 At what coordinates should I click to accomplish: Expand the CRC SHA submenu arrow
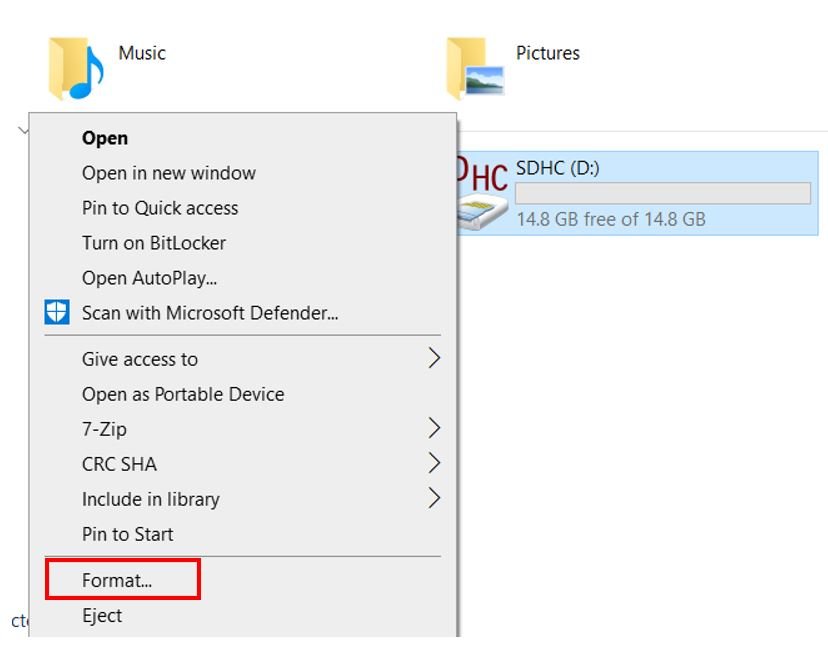tap(434, 463)
